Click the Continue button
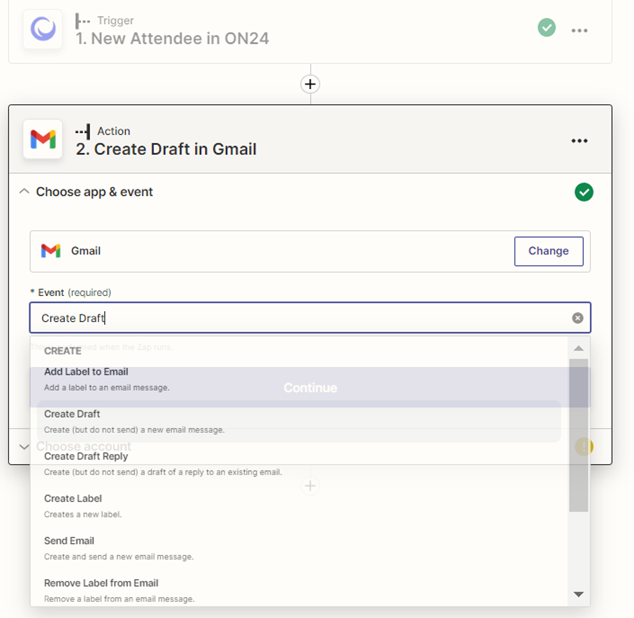The height and width of the screenshot is (618, 634). click(310, 387)
